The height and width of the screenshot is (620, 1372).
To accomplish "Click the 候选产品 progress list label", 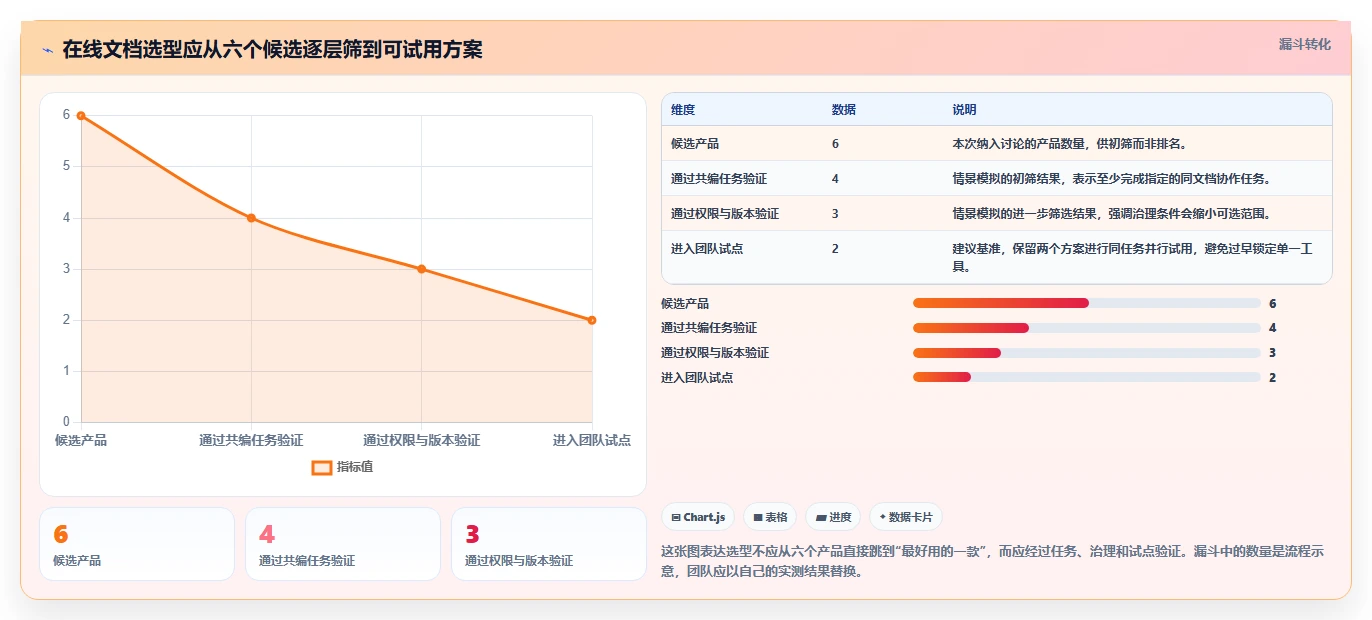I will coord(685,303).
